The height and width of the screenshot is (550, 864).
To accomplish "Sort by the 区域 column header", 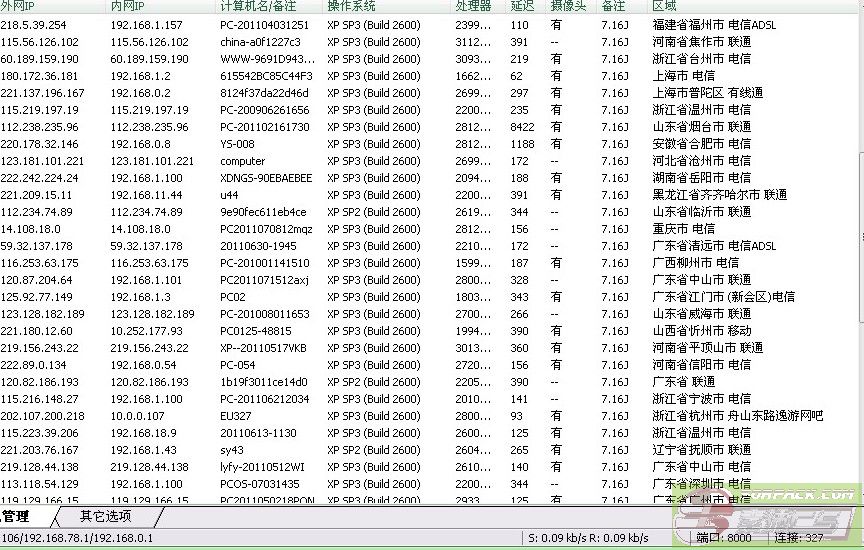I will [664, 6].
